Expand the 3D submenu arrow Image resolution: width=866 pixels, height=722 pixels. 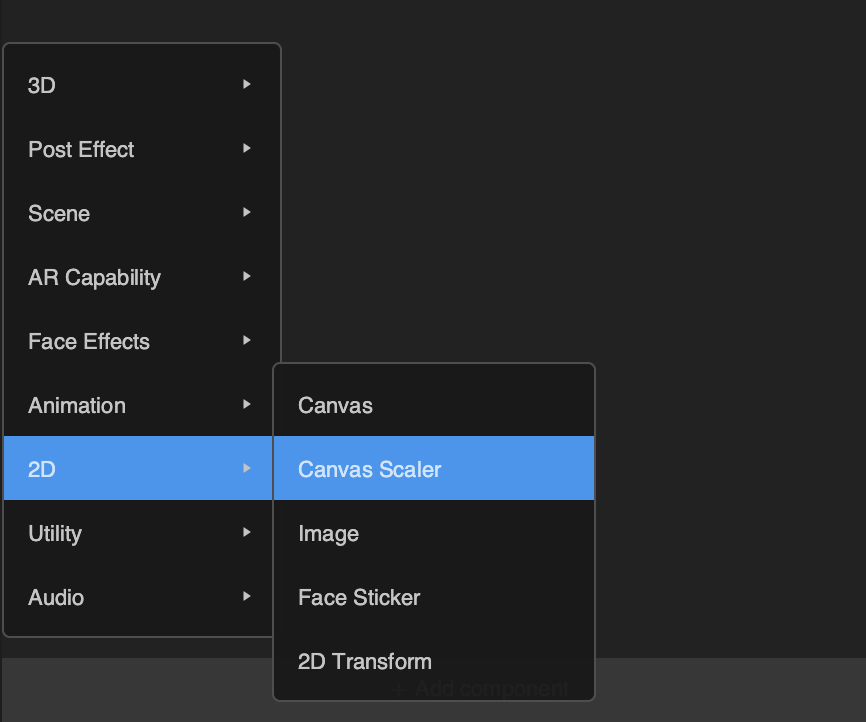[x=247, y=84]
